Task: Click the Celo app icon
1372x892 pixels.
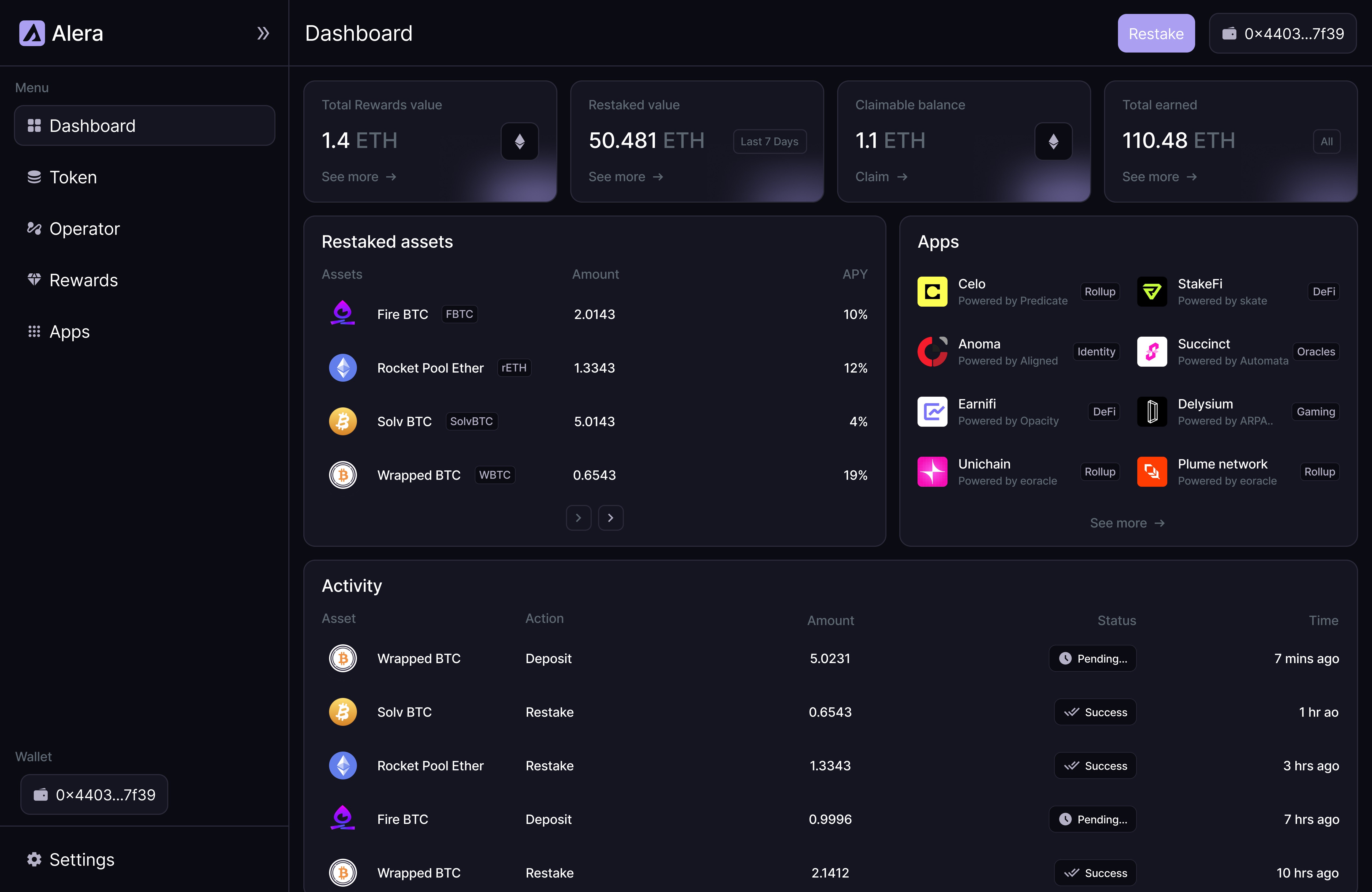Action: tap(932, 292)
